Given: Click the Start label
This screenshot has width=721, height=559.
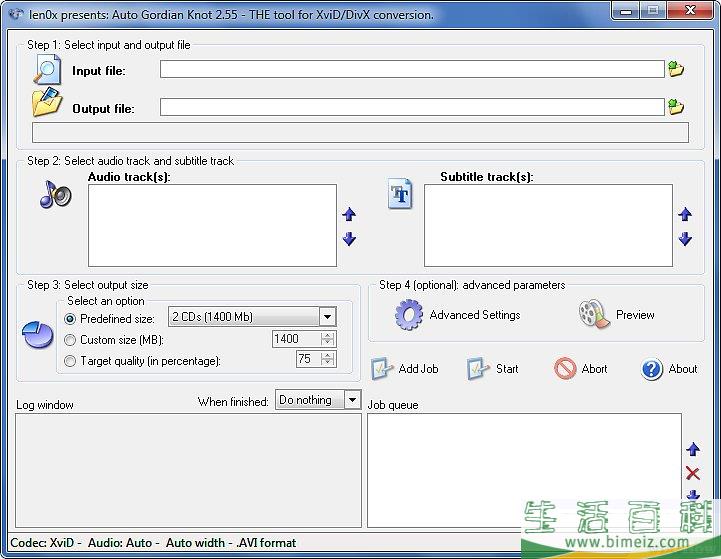Looking at the screenshot, I should coord(507,369).
